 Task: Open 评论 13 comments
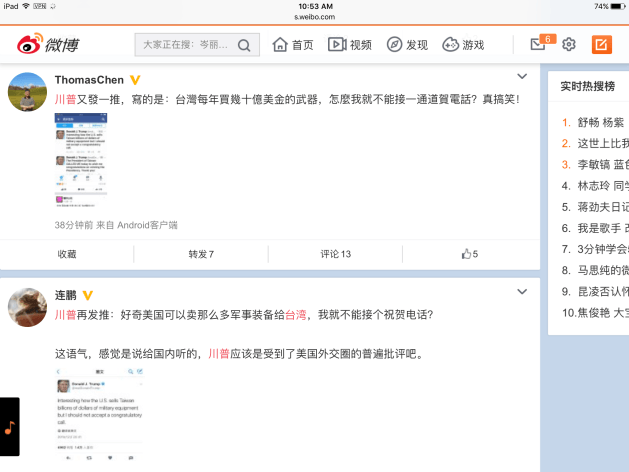(x=335, y=254)
